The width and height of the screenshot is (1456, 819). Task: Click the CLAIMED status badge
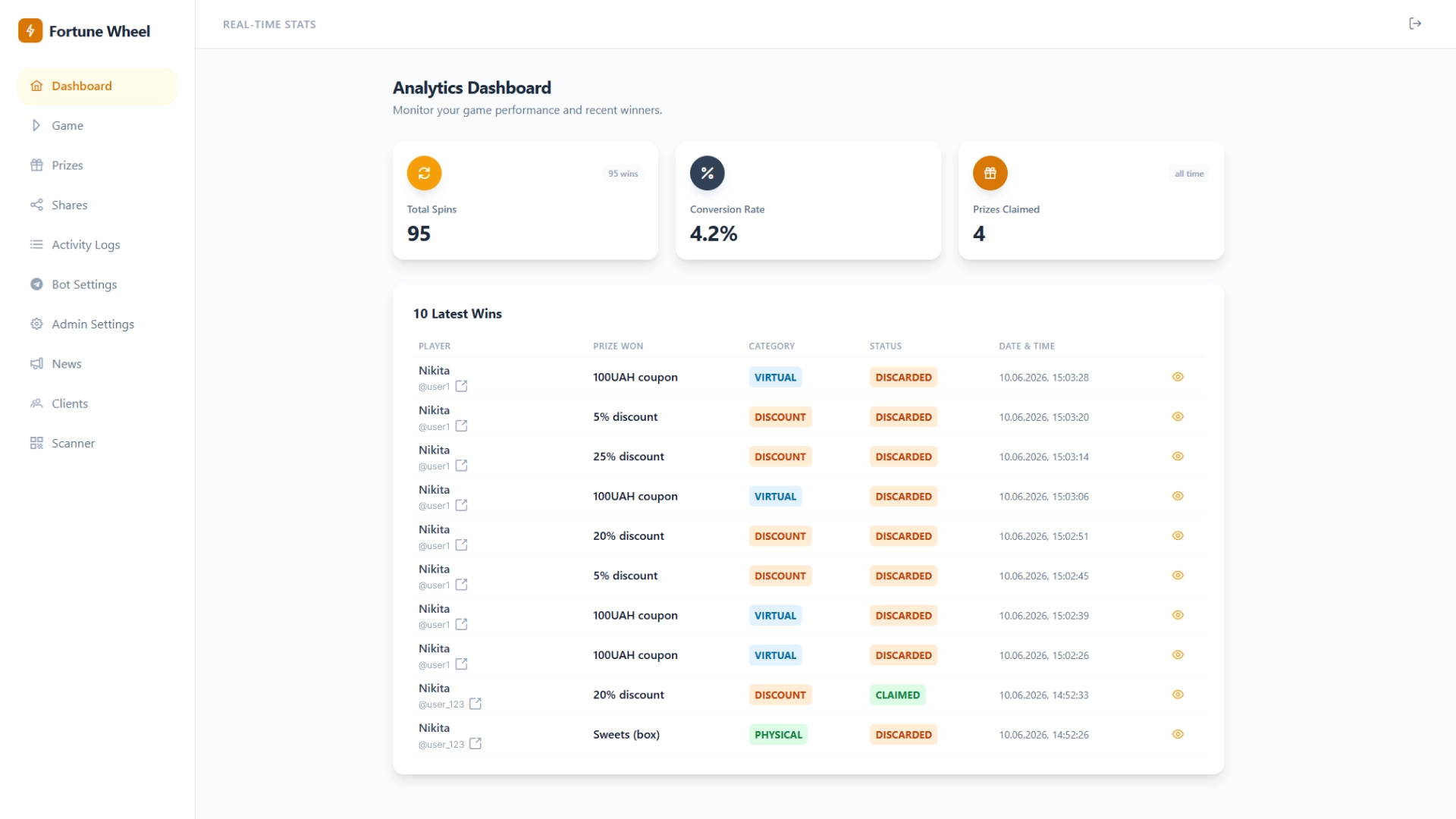pos(897,695)
